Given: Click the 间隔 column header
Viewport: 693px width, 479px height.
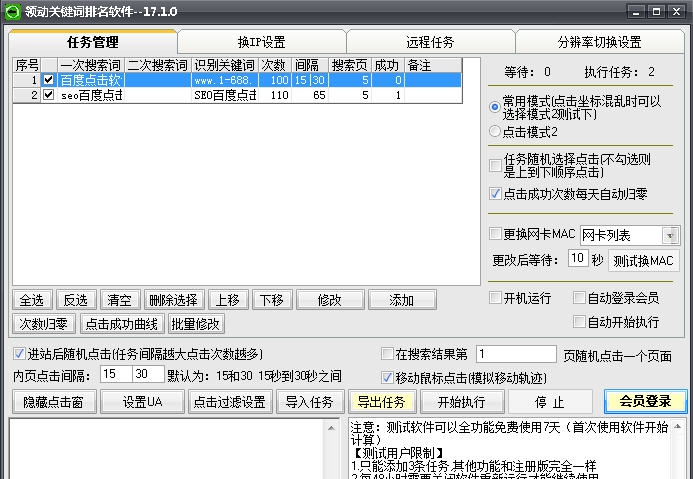Looking at the screenshot, I should tap(310, 65).
